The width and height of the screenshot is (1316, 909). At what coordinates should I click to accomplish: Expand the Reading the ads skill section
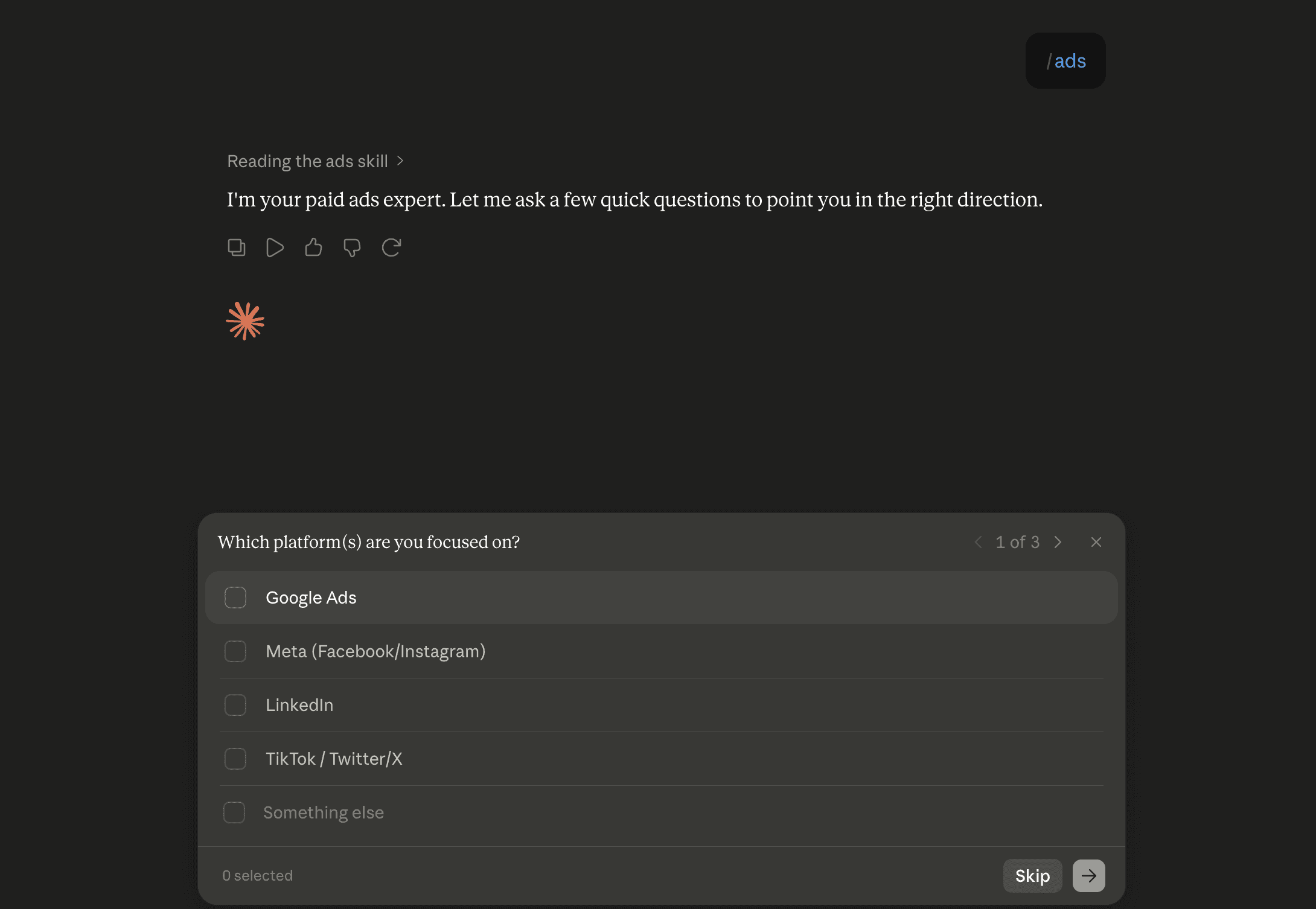[x=315, y=161]
